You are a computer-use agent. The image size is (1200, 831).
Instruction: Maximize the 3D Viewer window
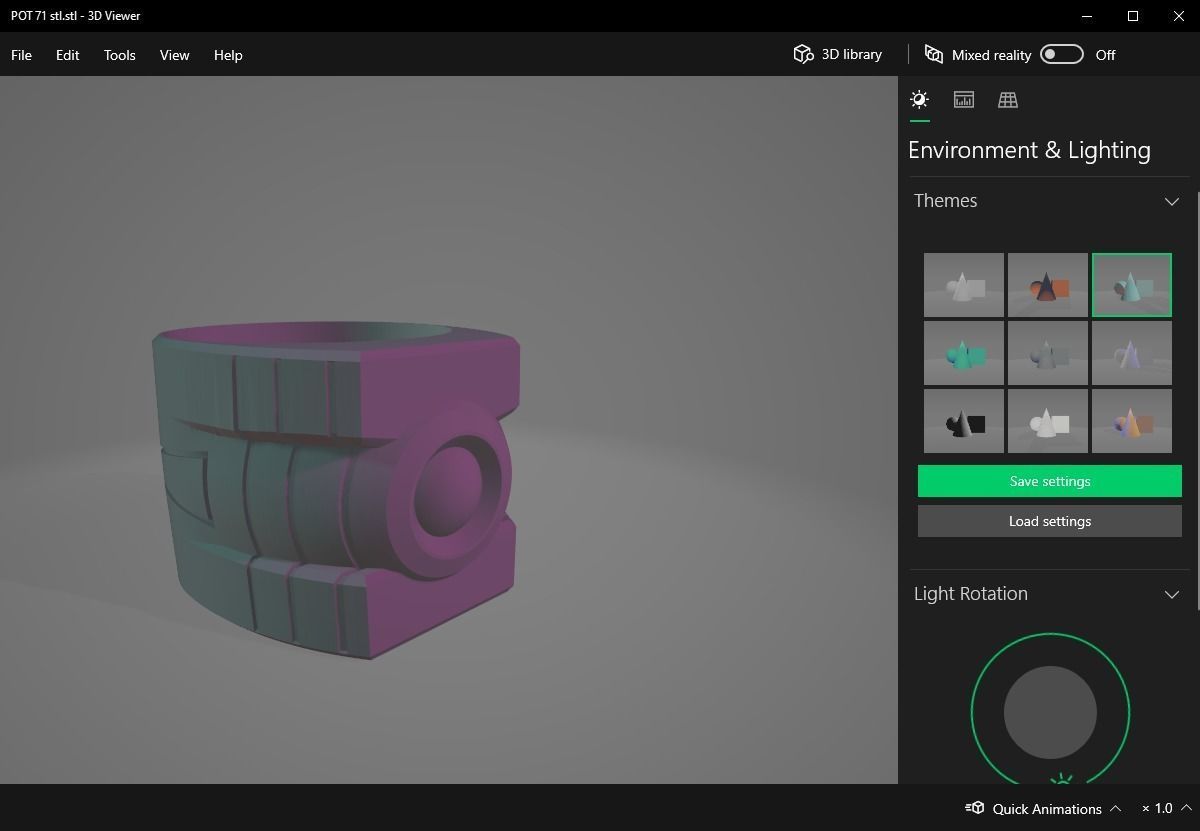(x=1133, y=16)
